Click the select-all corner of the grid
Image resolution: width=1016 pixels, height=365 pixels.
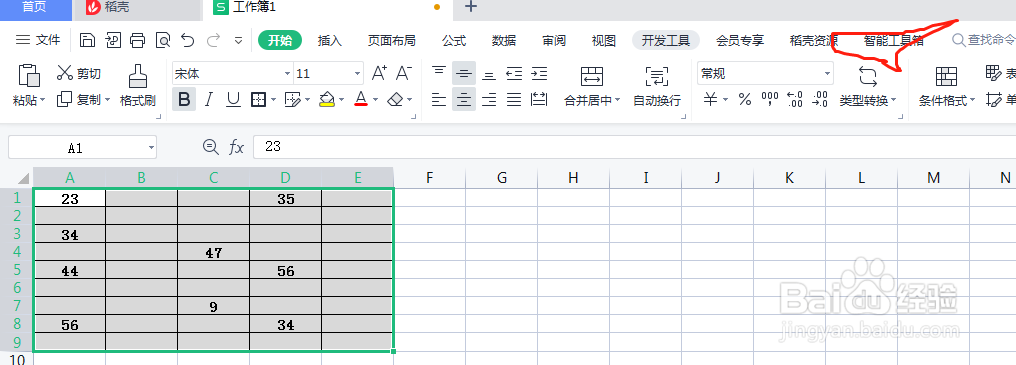23,178
